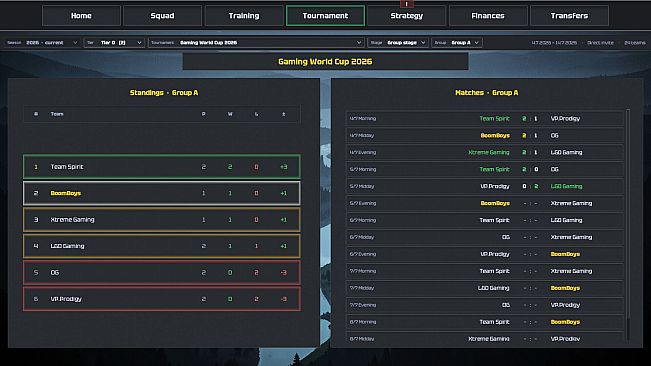Viewport: 651px width, 366px height.
Task: Open the VP.Prodigy vs LGD Gaming 0:2 match
Action: (485, 186)
